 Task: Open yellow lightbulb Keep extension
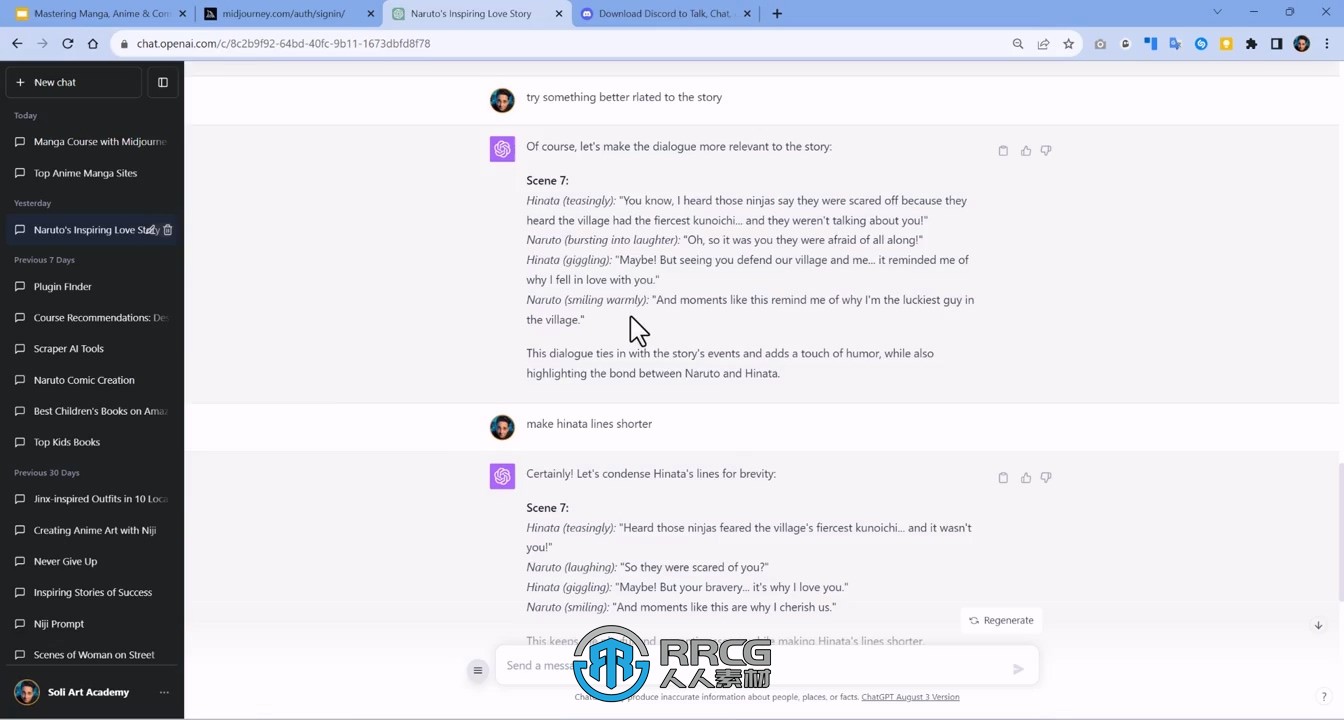(1226, 44)
